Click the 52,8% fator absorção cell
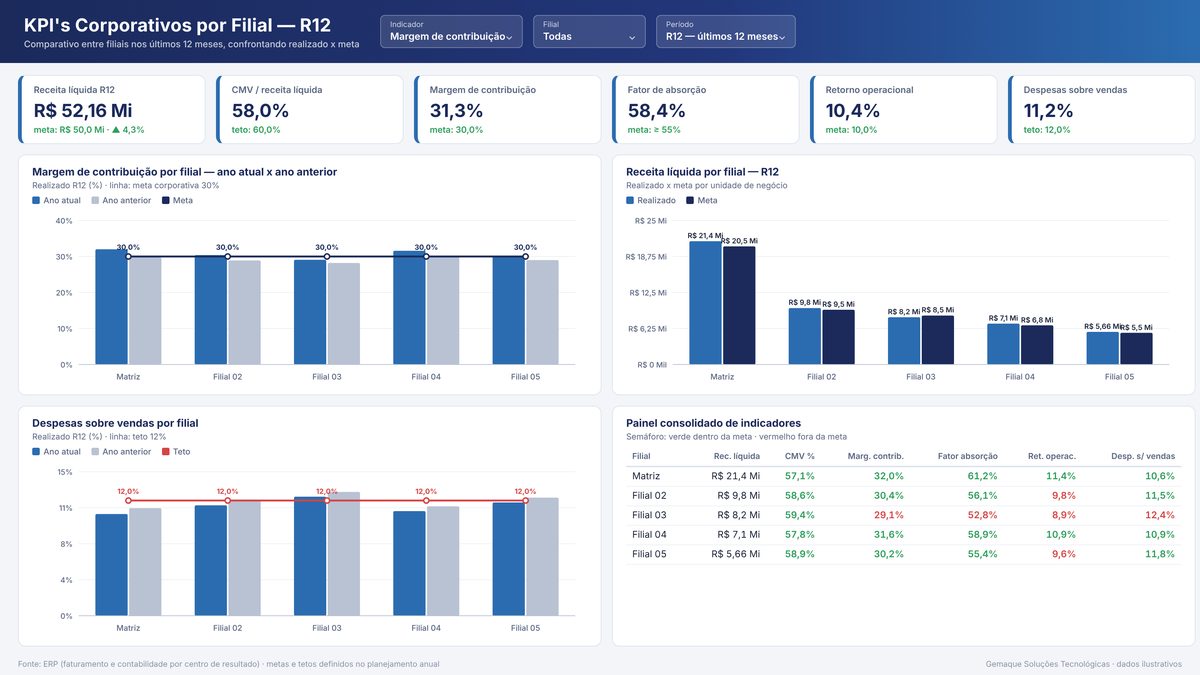 (982, 515)
